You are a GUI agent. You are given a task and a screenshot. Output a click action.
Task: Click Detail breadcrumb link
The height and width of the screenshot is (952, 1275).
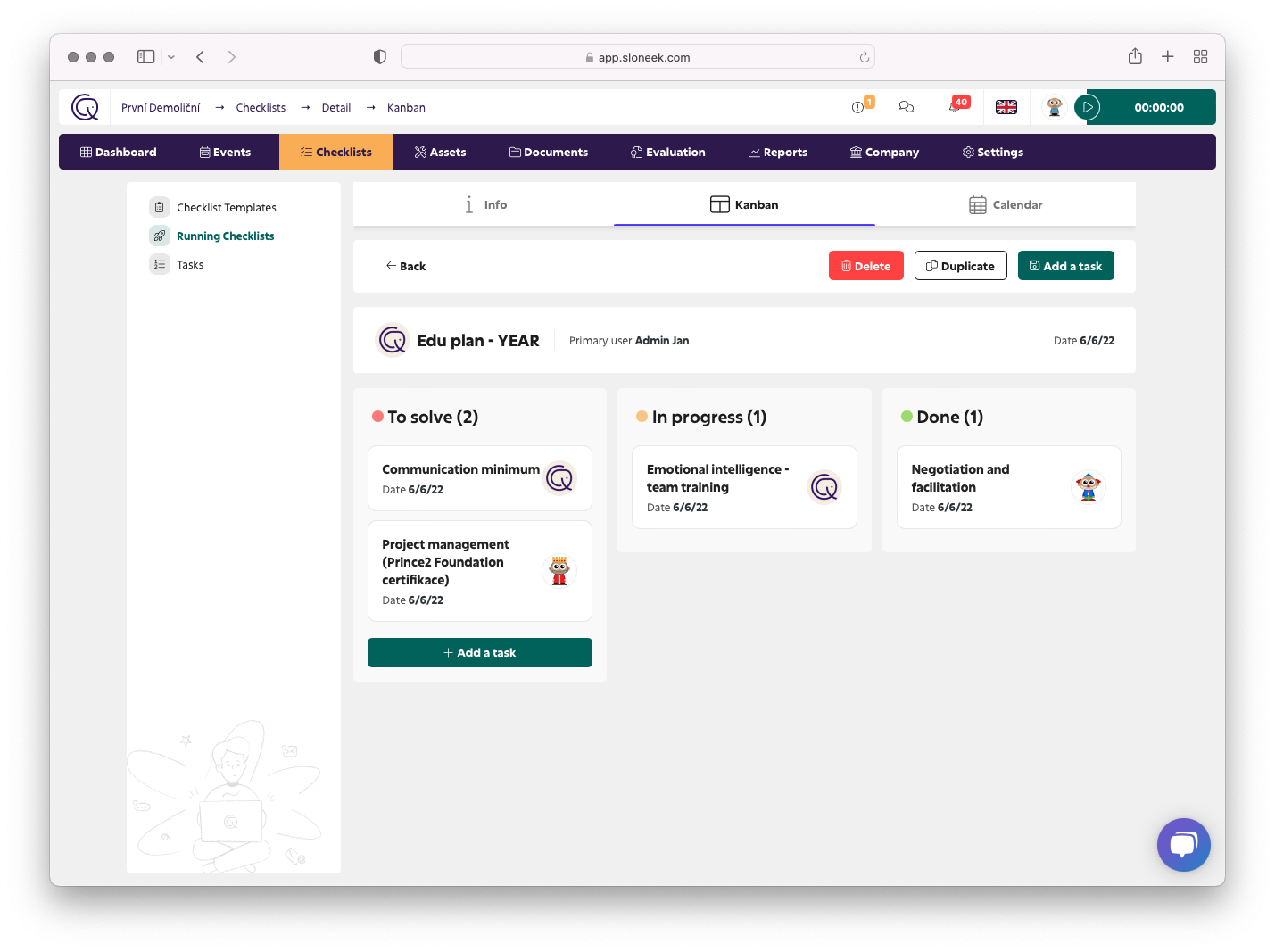tap(336, 107)
